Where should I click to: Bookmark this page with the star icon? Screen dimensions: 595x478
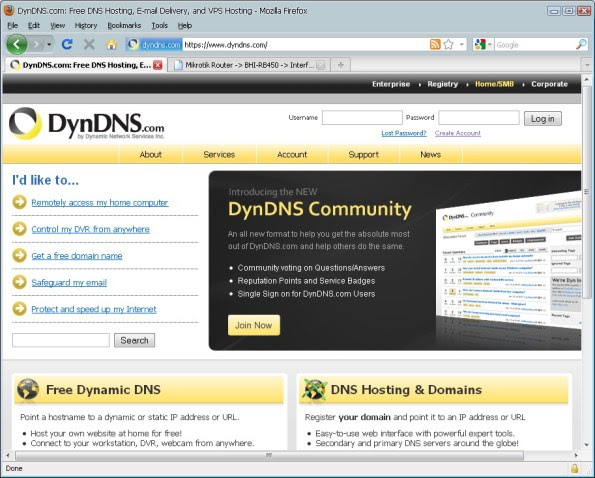click(x=448, y=44)
